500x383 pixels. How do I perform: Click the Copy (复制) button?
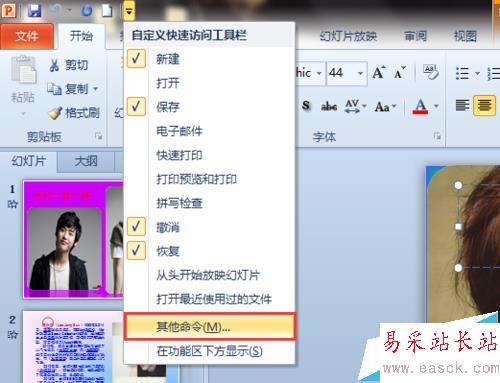tap(68, 89)
